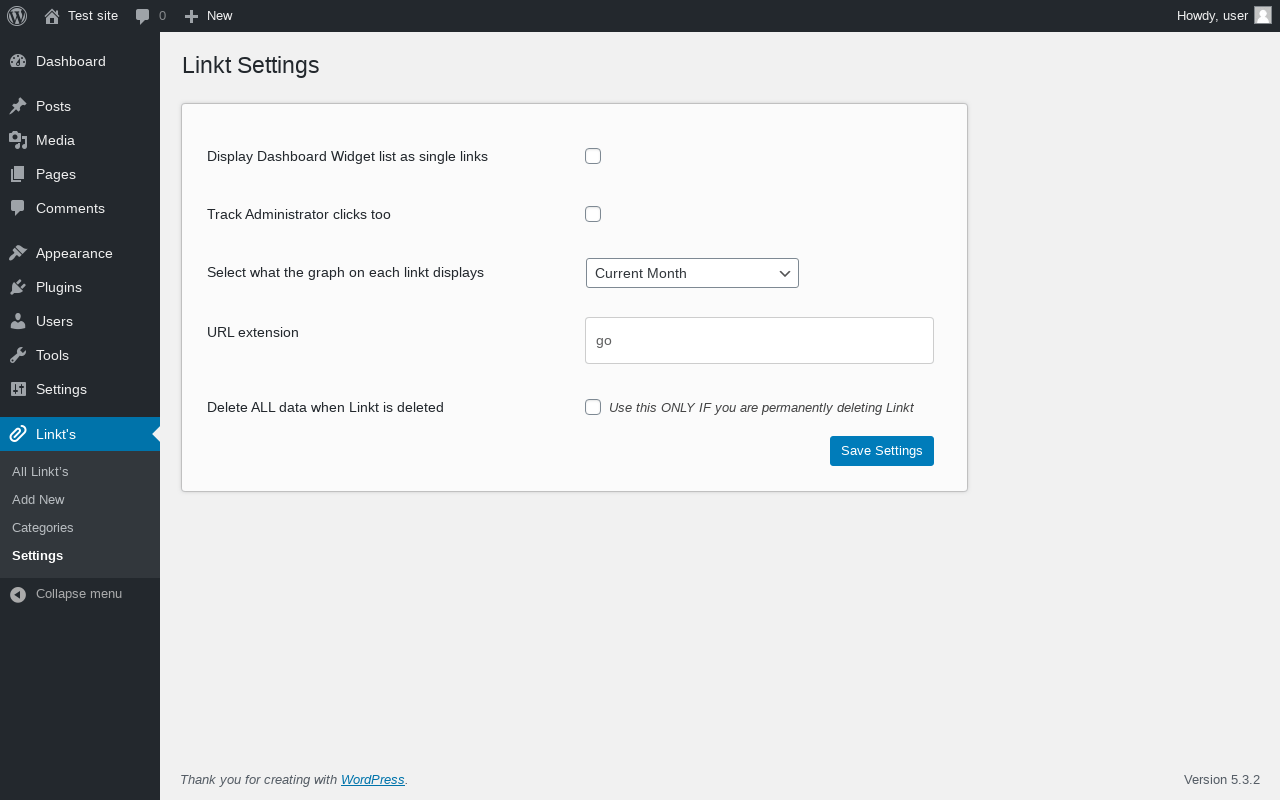Click the Media icon in sidebar
The image size is (1280, 800).
click(18, 140)
